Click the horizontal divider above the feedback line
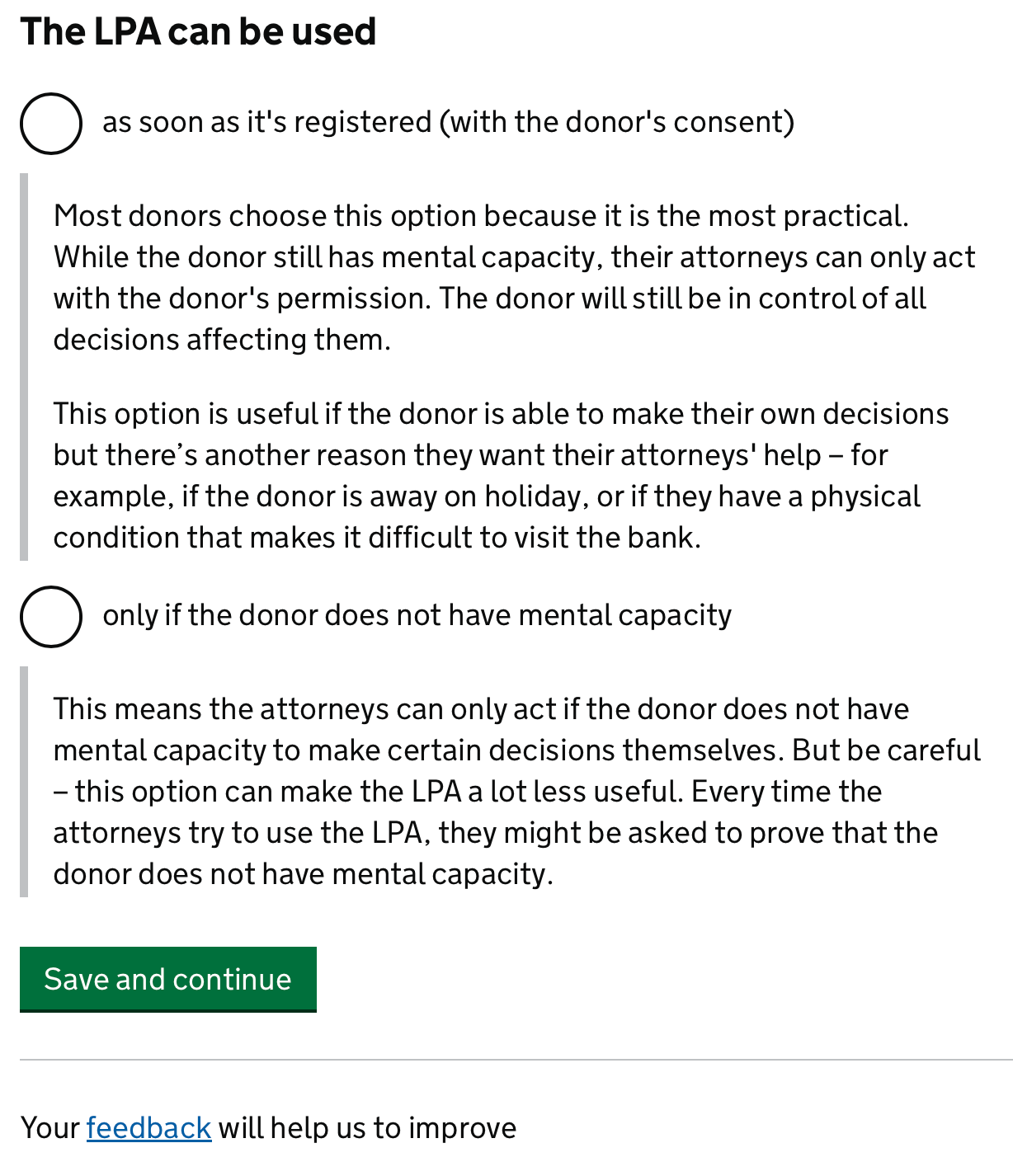Screen dimensions: 1013x1176 (516, 1060)
